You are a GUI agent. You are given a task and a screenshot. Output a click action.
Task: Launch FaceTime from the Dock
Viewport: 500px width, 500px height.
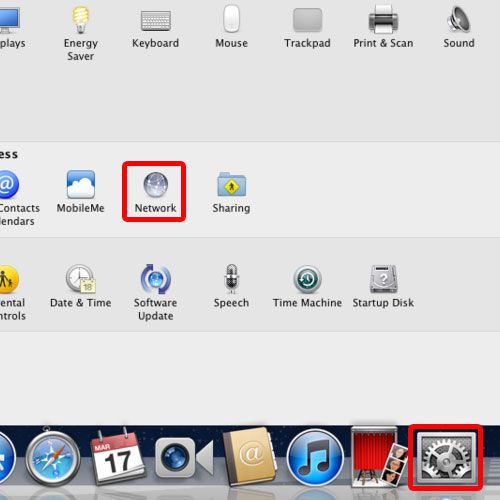pos(184,457)
